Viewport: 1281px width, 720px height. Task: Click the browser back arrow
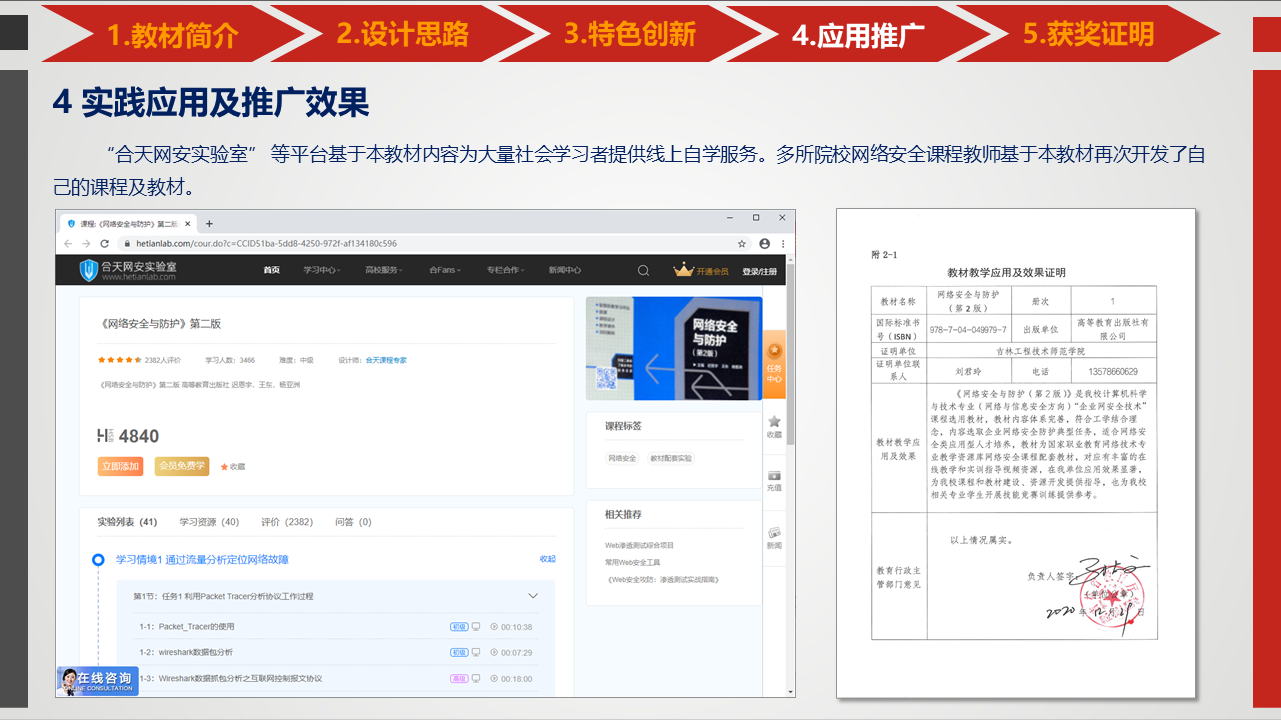tap(68, 244)
